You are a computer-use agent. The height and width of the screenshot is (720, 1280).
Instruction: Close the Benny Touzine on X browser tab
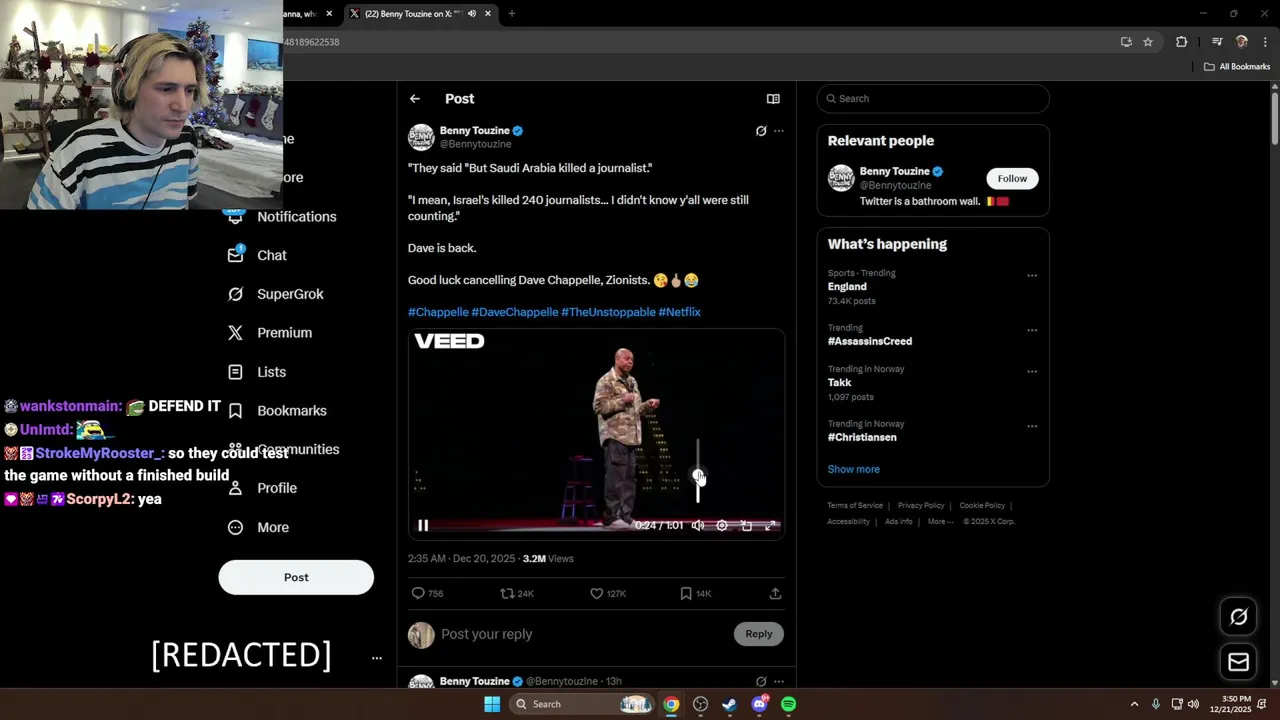pyautogui.click(x=488, y=14)
